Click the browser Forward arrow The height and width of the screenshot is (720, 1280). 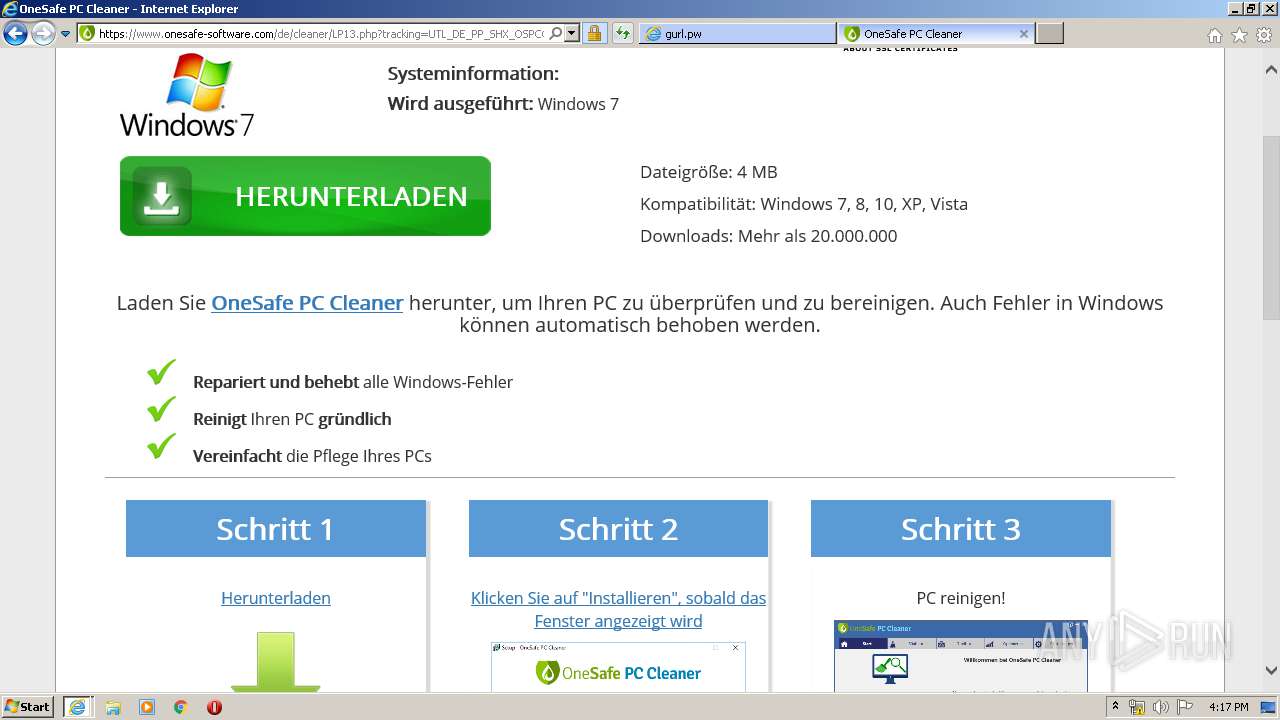43,34
